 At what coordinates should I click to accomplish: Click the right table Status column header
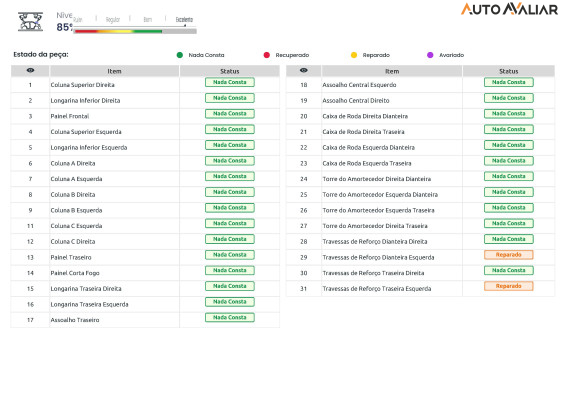[x=508, y=71]
